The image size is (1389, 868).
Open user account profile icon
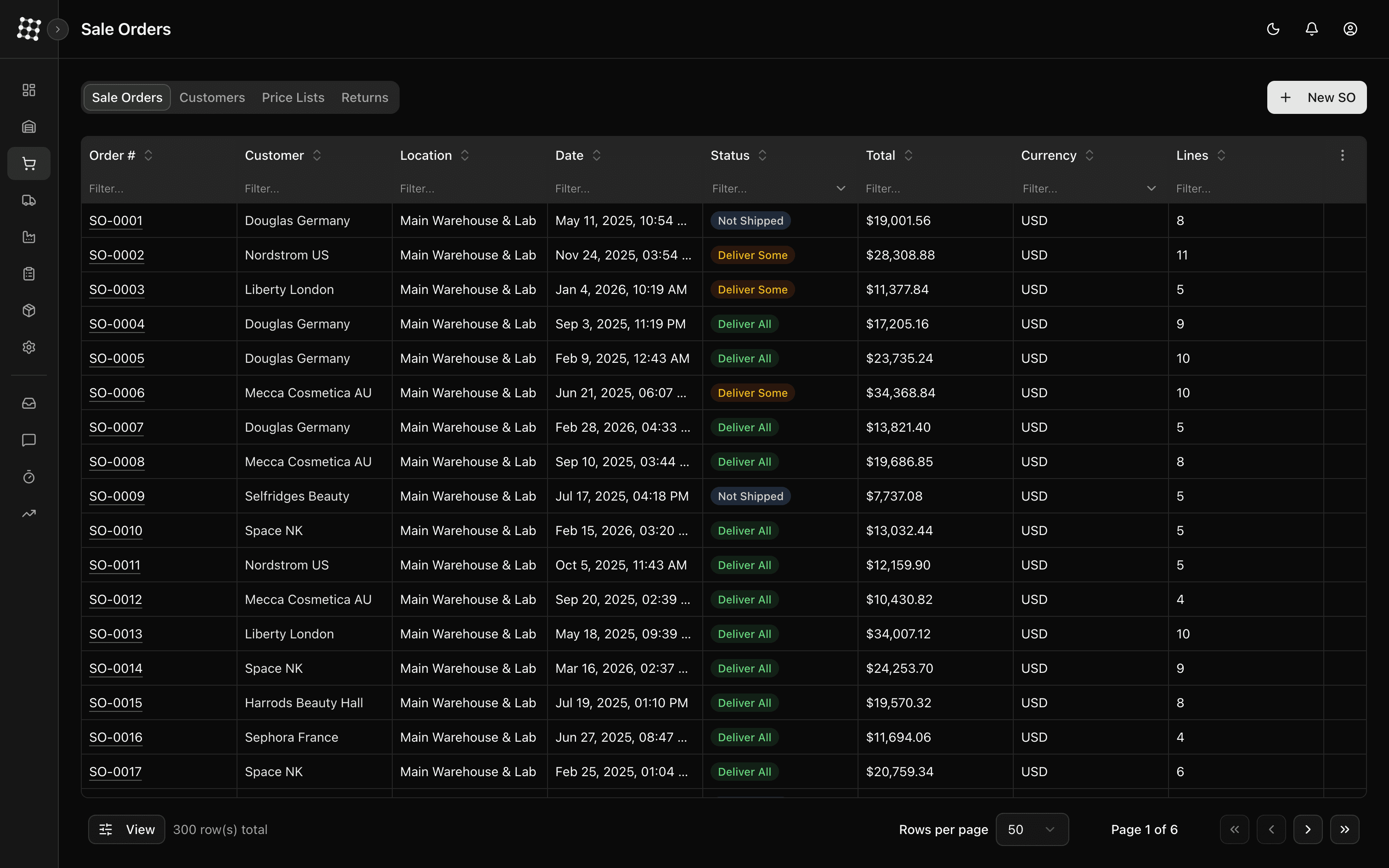point(1350,29)
